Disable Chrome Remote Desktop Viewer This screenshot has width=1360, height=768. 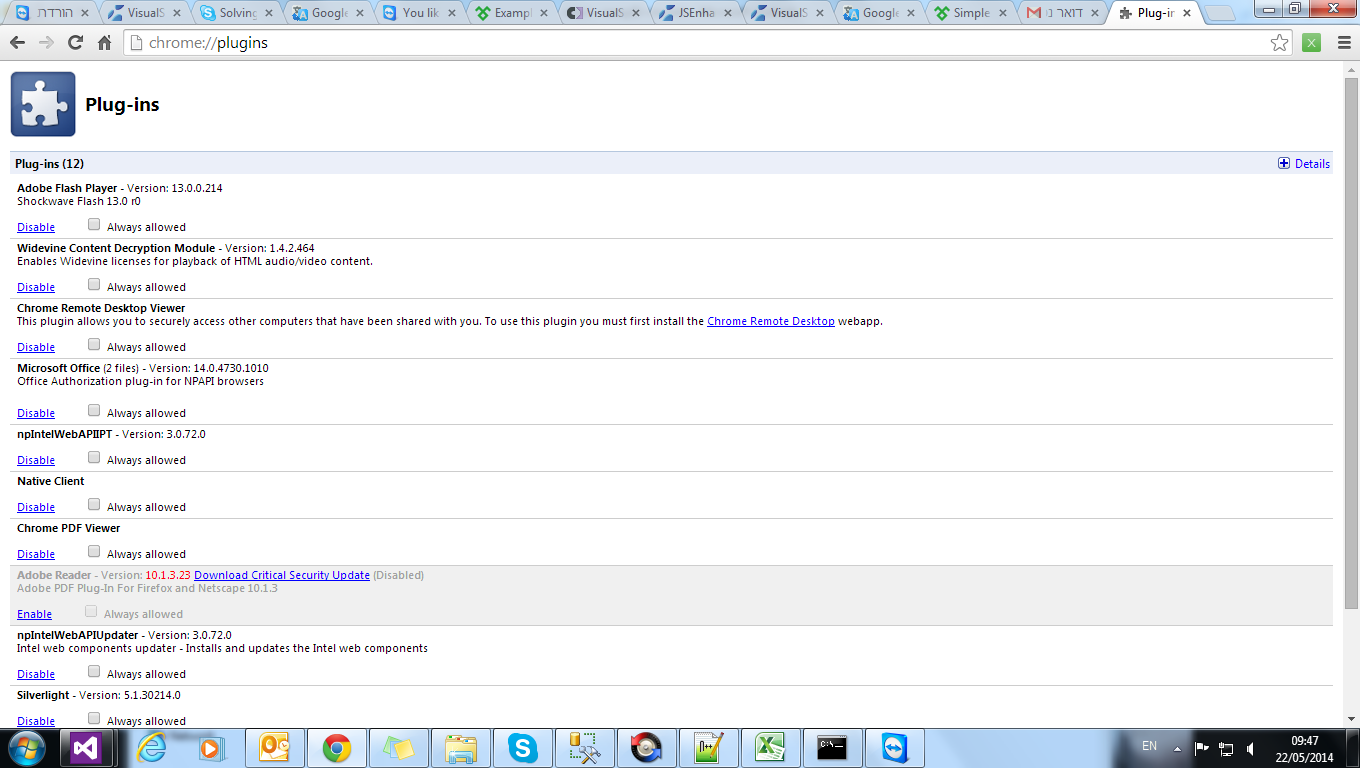(36, 347)
